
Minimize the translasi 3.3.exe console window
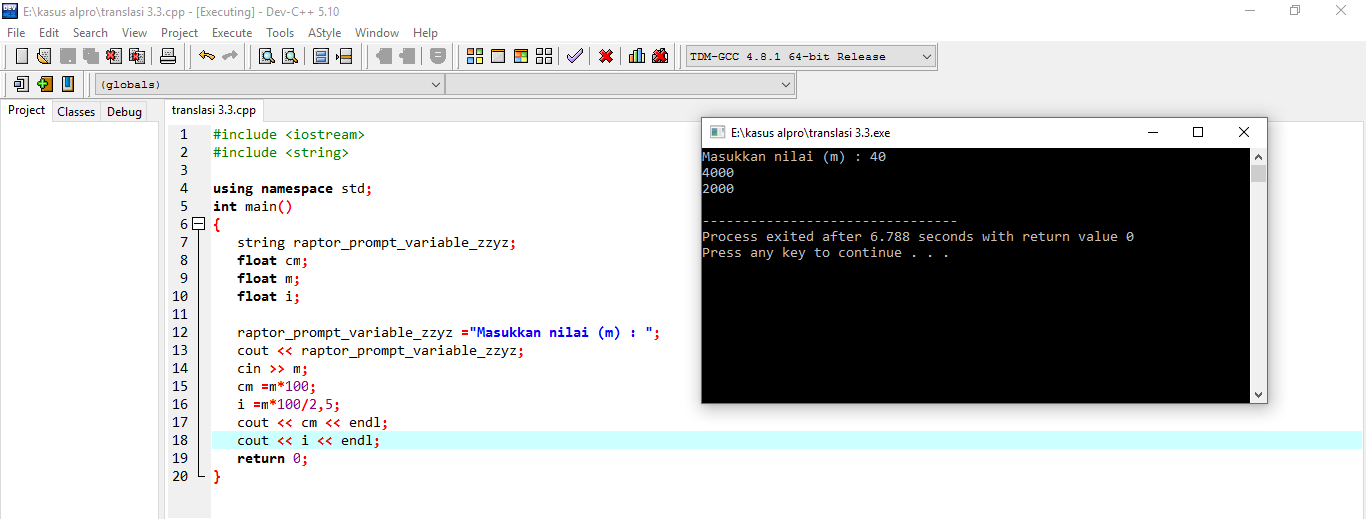coord(1153,132)
